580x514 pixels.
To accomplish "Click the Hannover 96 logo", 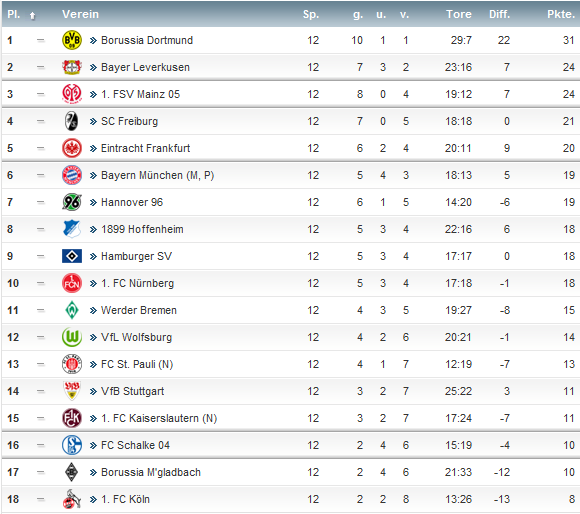I will [72, 202].
